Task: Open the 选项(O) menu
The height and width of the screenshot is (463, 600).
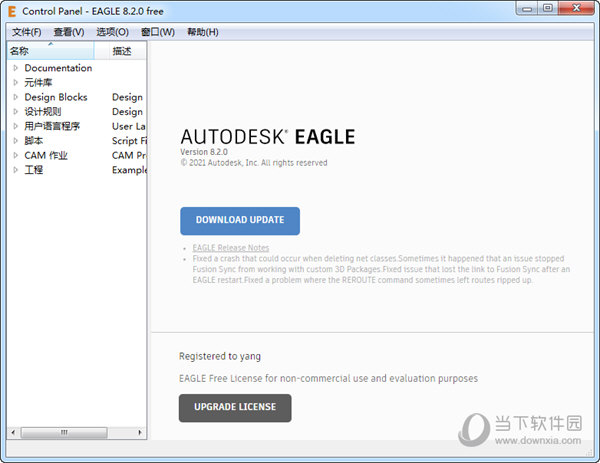Action: tap(112, 32)
